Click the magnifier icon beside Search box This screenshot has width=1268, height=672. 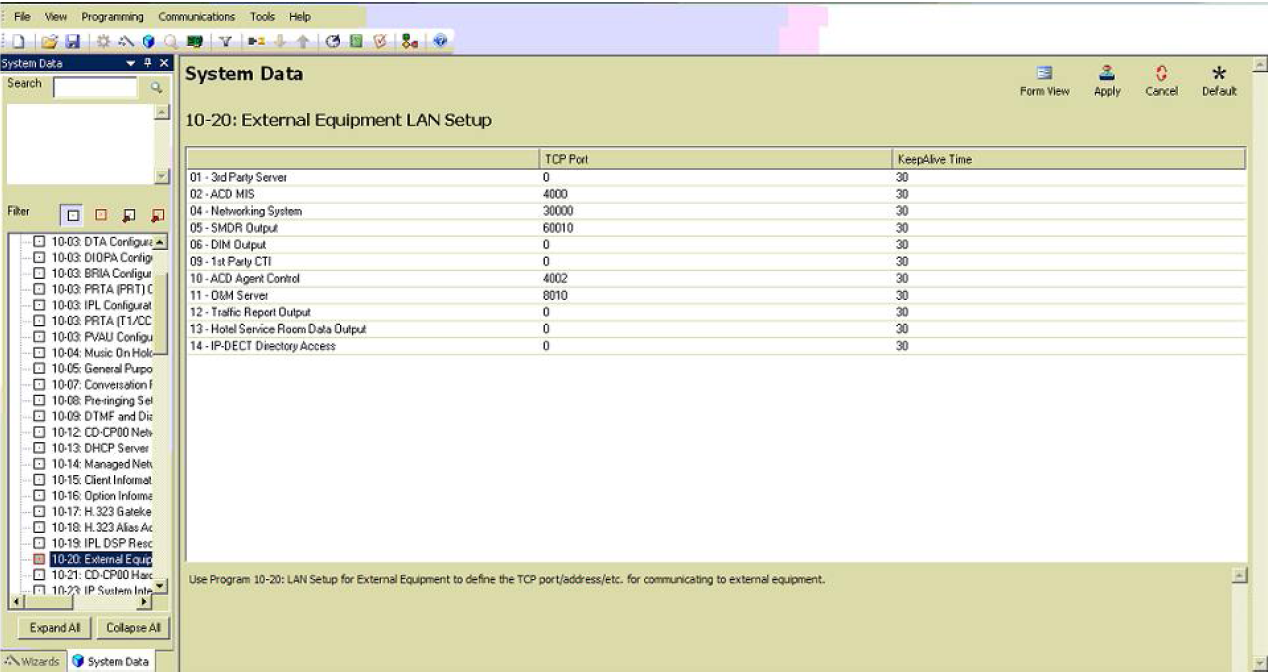156,88
